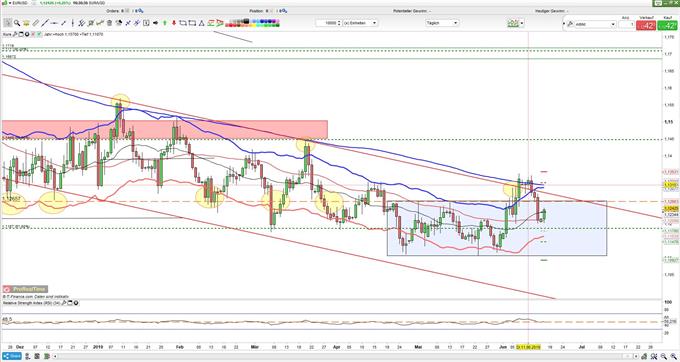The width and height of the screenshot is (680, 362).
Task: Click the green Kauf buy button
Action: point(667,26)
